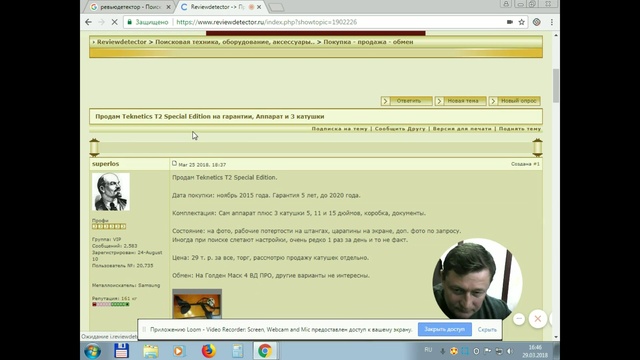
Task: Click the volume icon in system tray
Action: 510,351
